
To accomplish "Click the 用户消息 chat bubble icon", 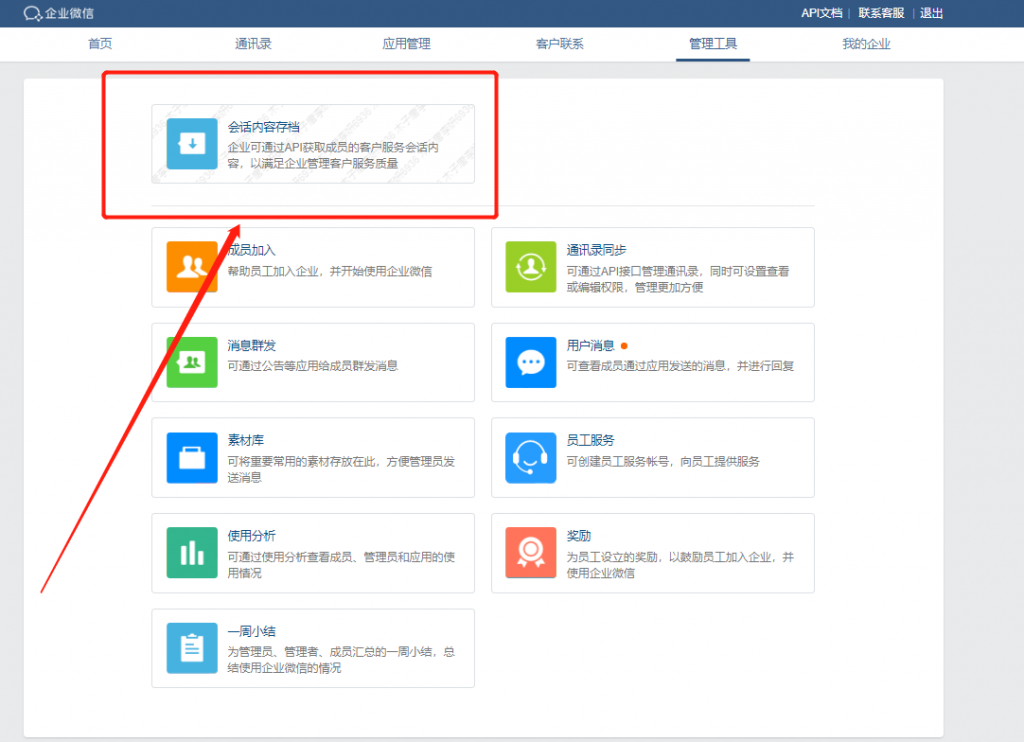I will coord(531,363).
